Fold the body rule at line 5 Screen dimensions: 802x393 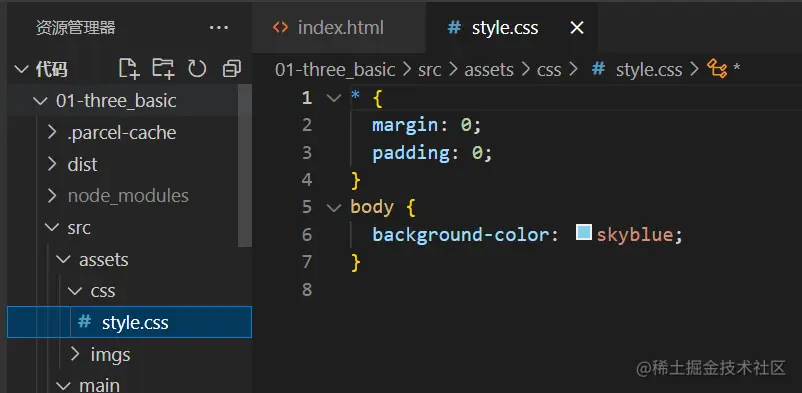pos(334,207)
